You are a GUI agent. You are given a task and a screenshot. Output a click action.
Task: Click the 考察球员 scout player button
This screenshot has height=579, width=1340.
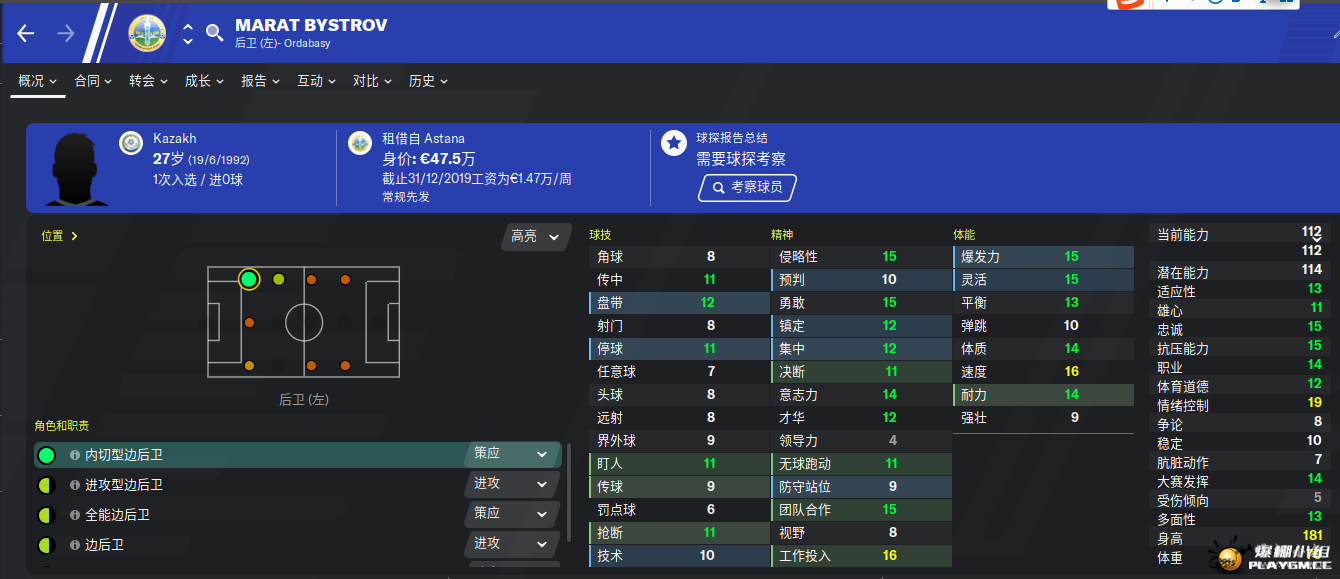point(747,187)
